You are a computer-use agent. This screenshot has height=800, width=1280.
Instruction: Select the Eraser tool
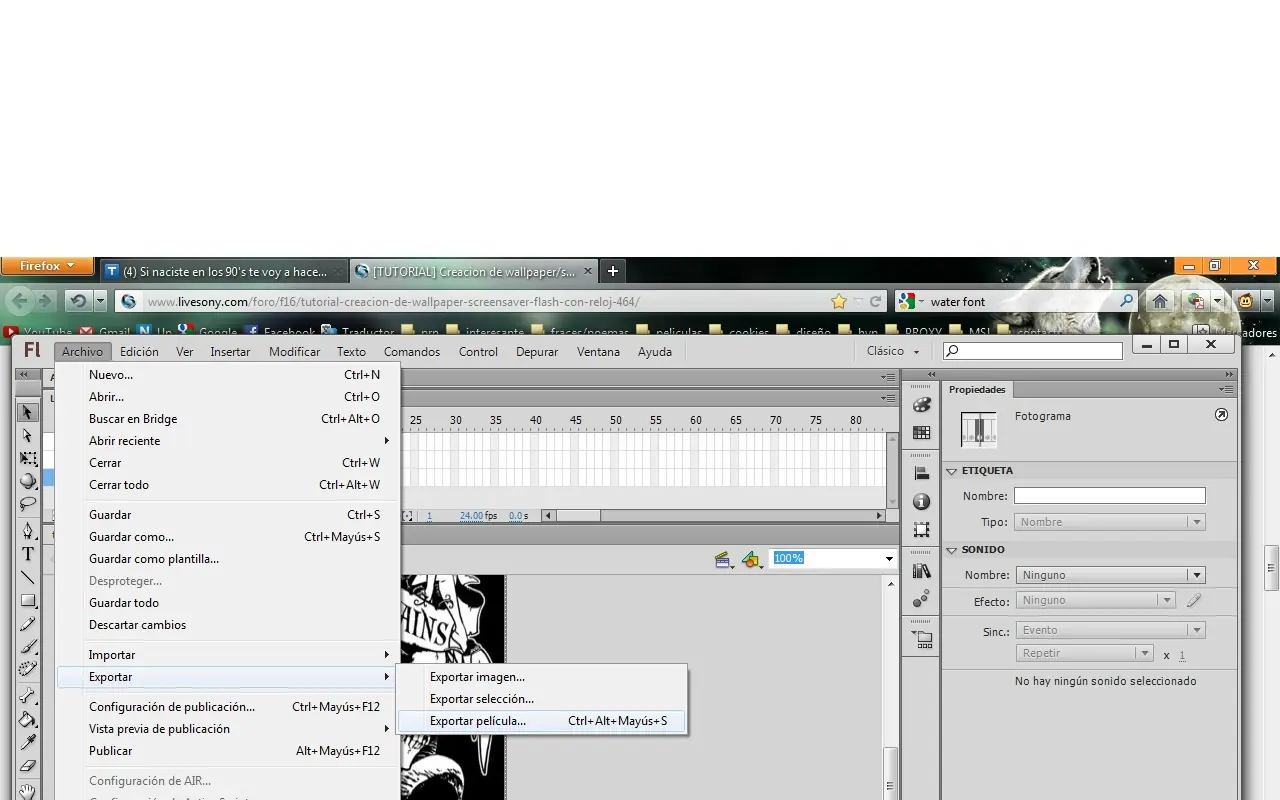point(28,766)
